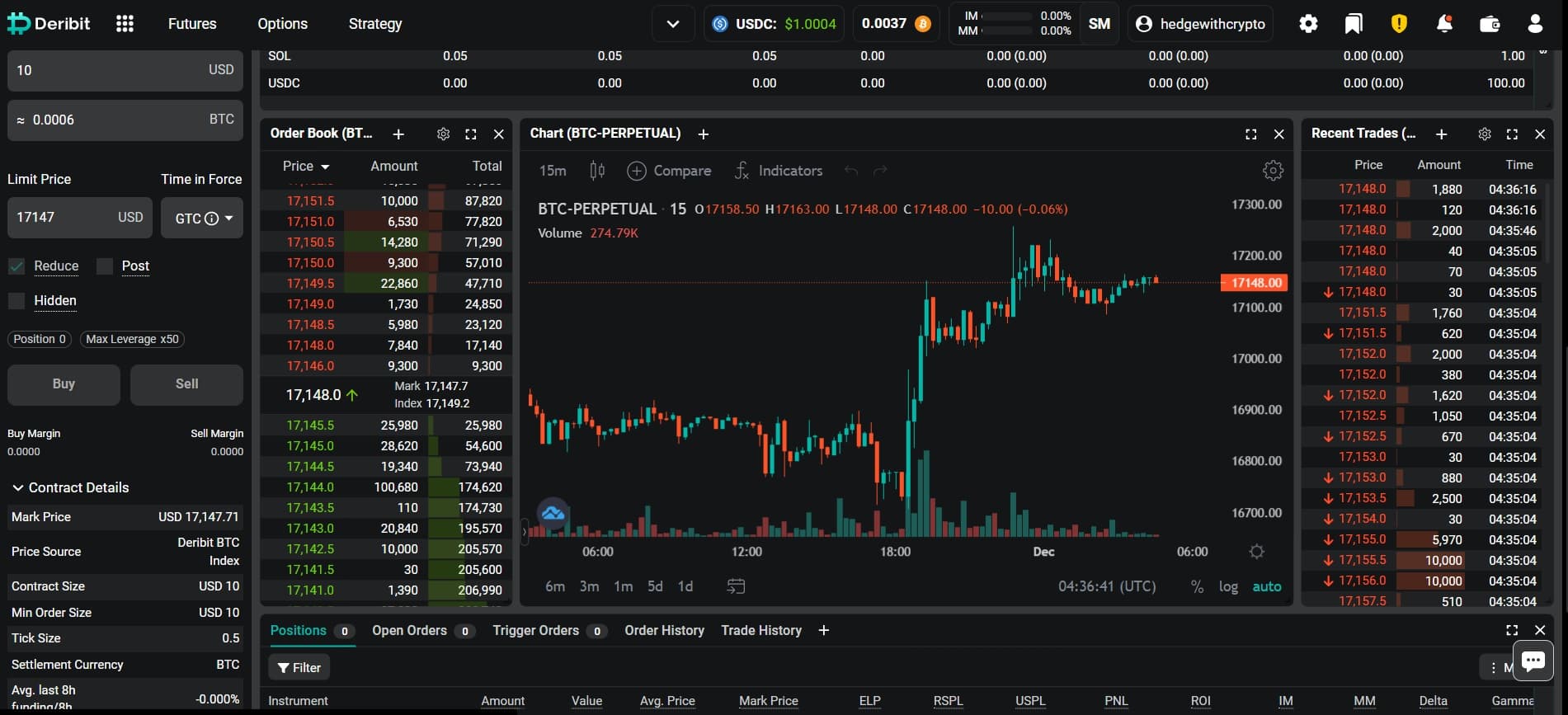Open the GTC time in force dropdown
Viewport: 1568px width, 715px height.
point(202,218)
